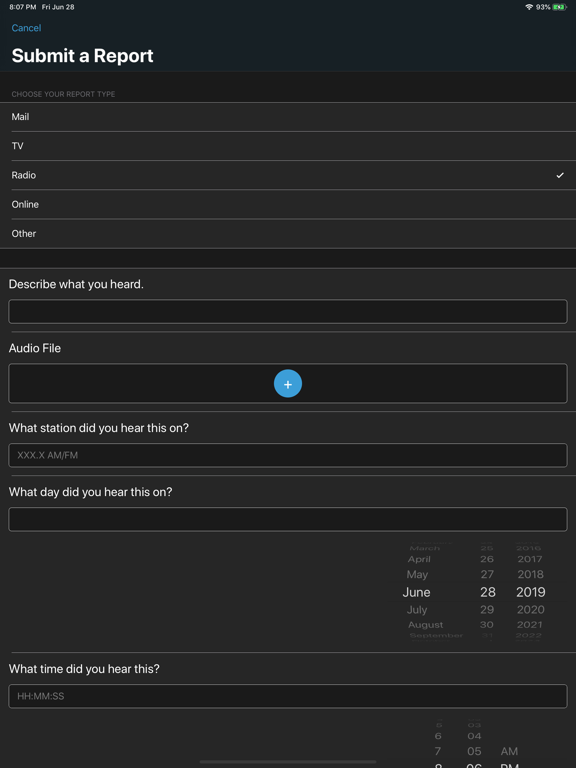
Task: Select year 2021 in date picker
Action: pos(530,625)
